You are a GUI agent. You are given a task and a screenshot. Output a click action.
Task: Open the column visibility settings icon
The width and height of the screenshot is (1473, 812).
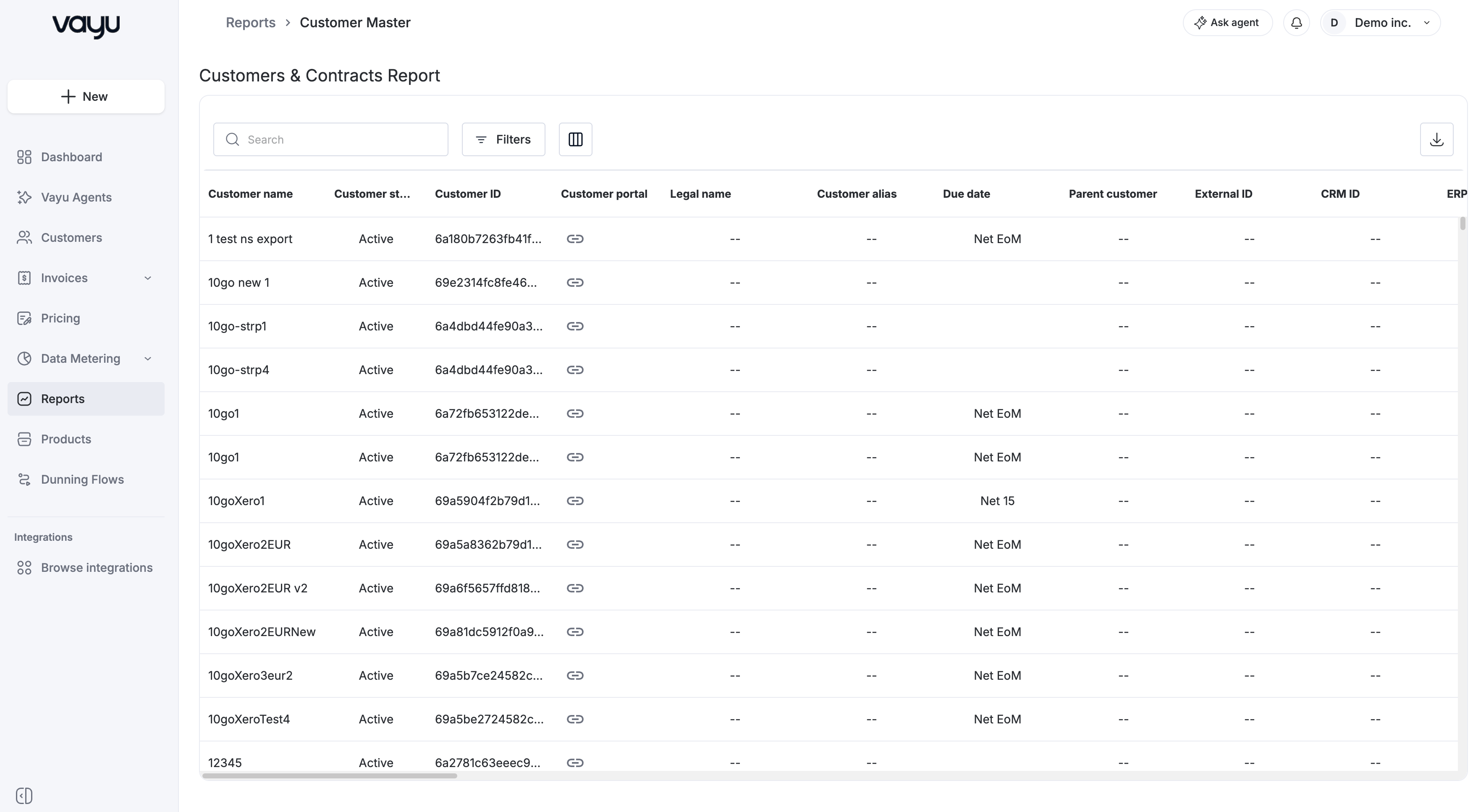[575, 139]
